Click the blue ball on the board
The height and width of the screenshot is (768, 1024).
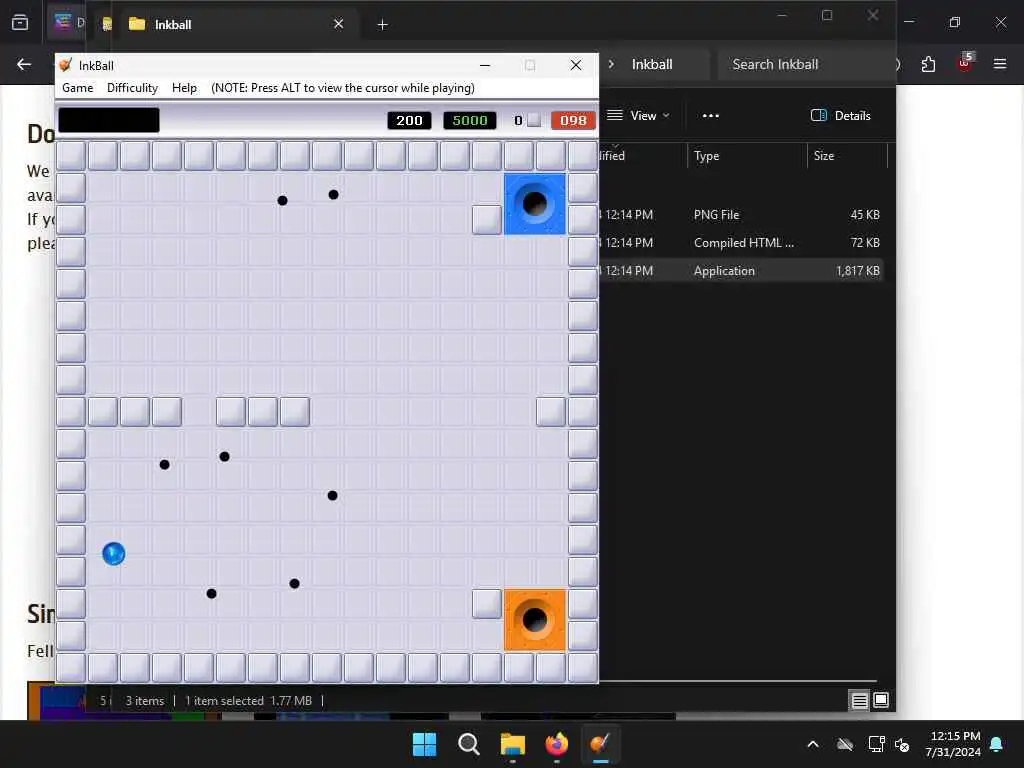coord(114,554)
